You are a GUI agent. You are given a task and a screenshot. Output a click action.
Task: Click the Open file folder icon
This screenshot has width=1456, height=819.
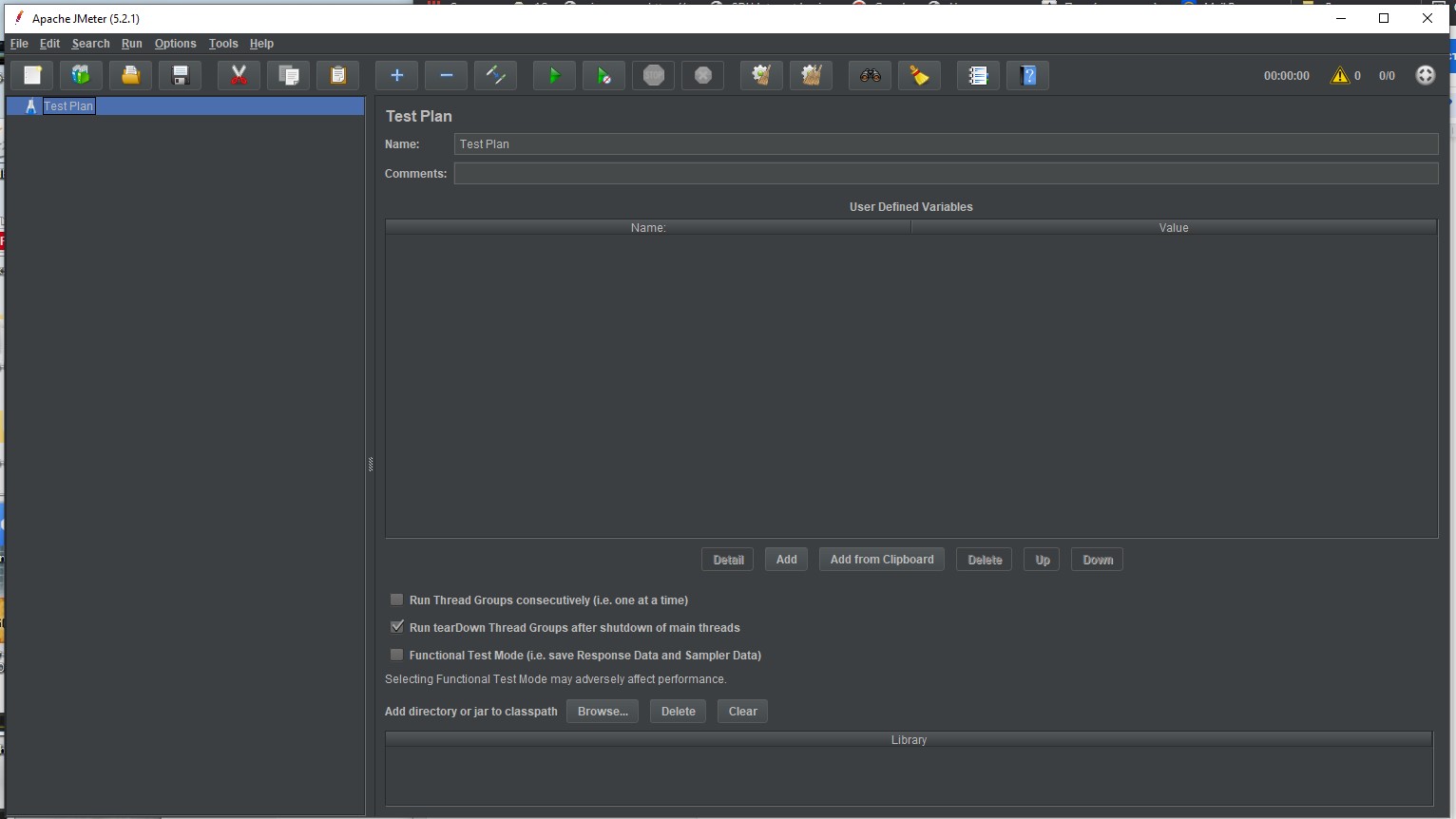click(x=130, y=76)
